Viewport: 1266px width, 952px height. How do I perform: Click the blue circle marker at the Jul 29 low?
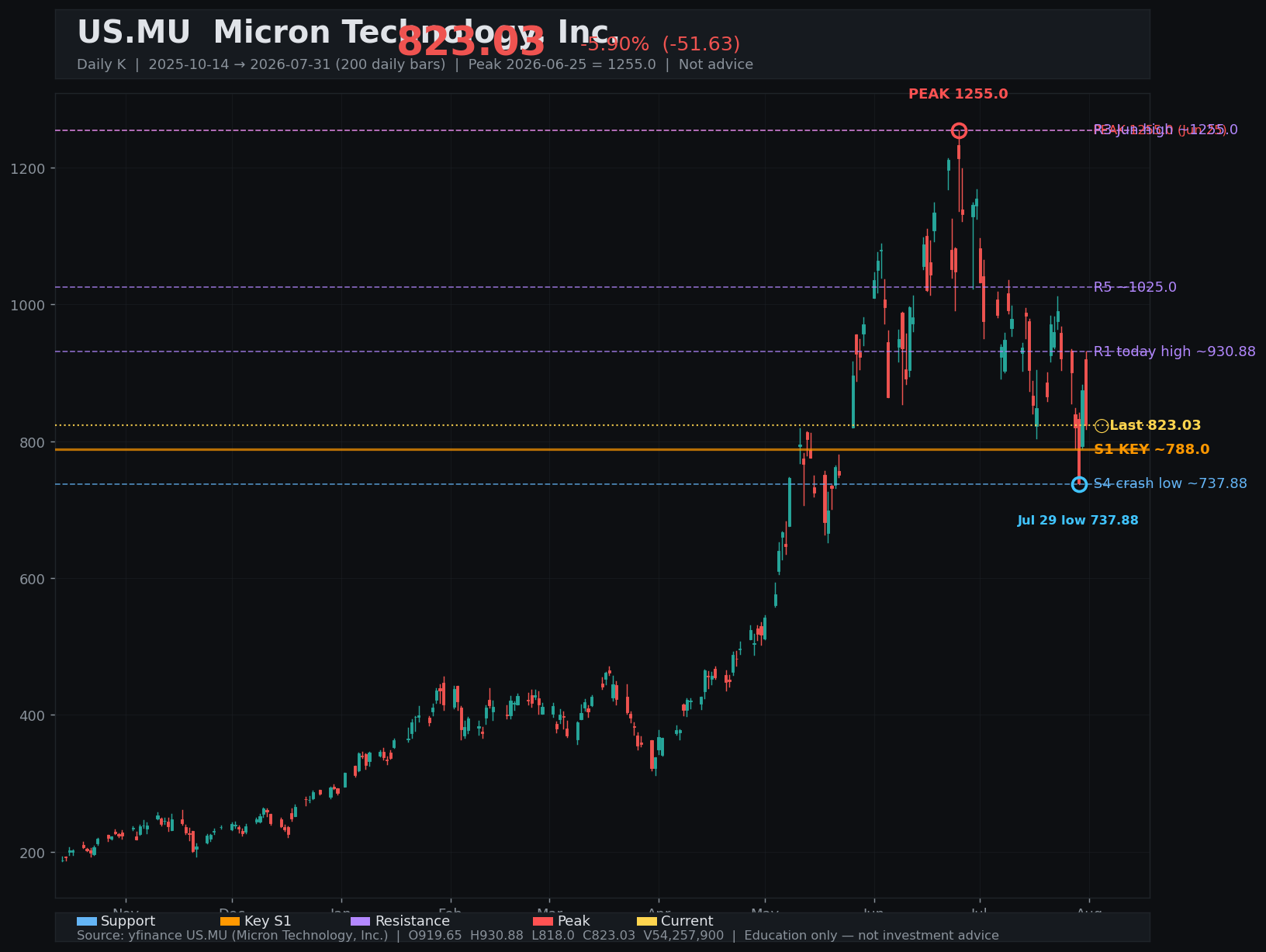(1079, 484)
